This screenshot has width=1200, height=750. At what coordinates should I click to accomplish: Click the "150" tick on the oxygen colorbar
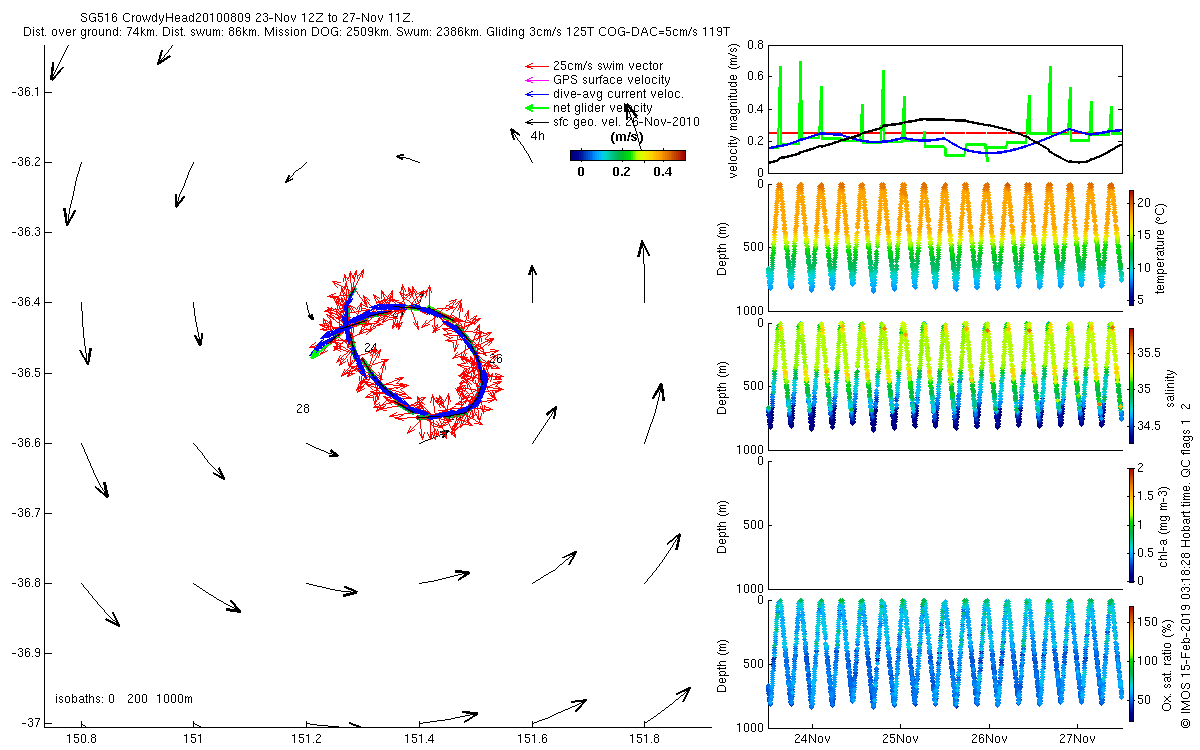tap(1146, 622)
